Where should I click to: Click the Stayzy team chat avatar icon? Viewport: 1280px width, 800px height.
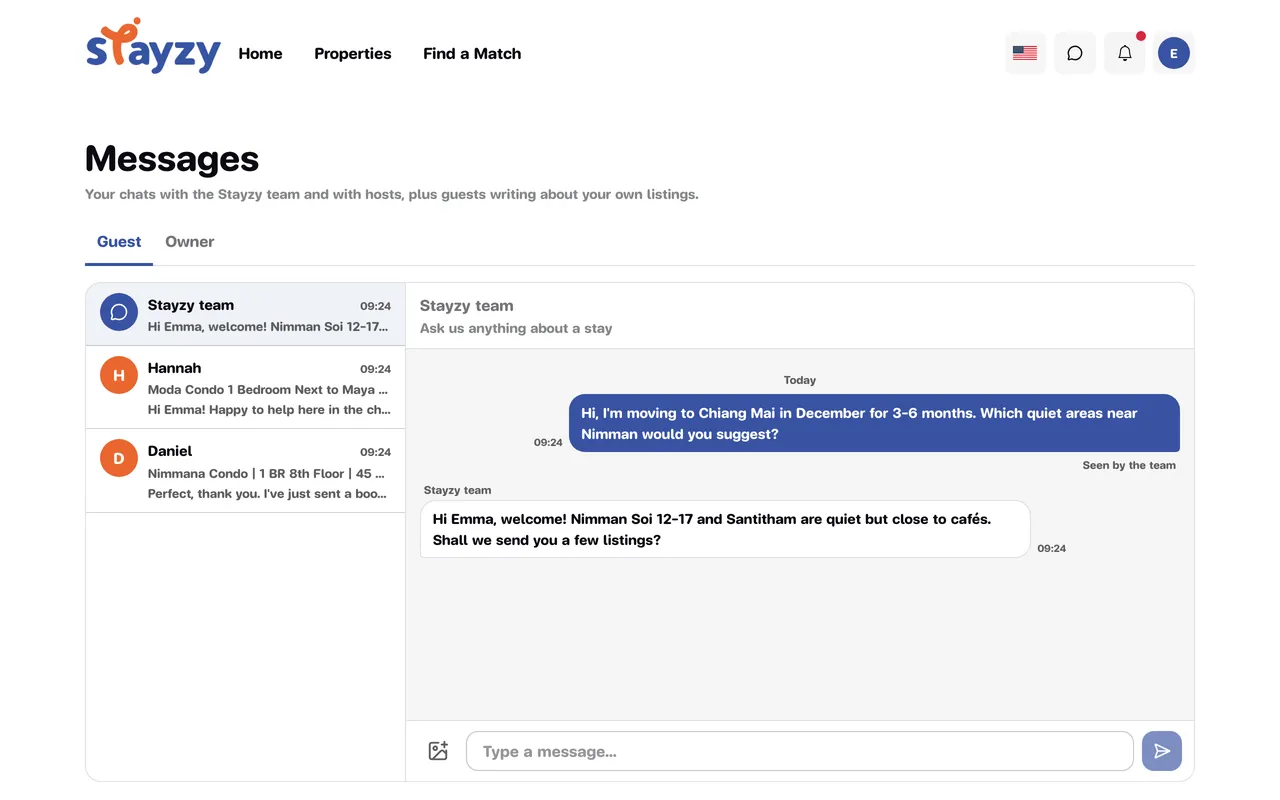click(x=119, y=312)
